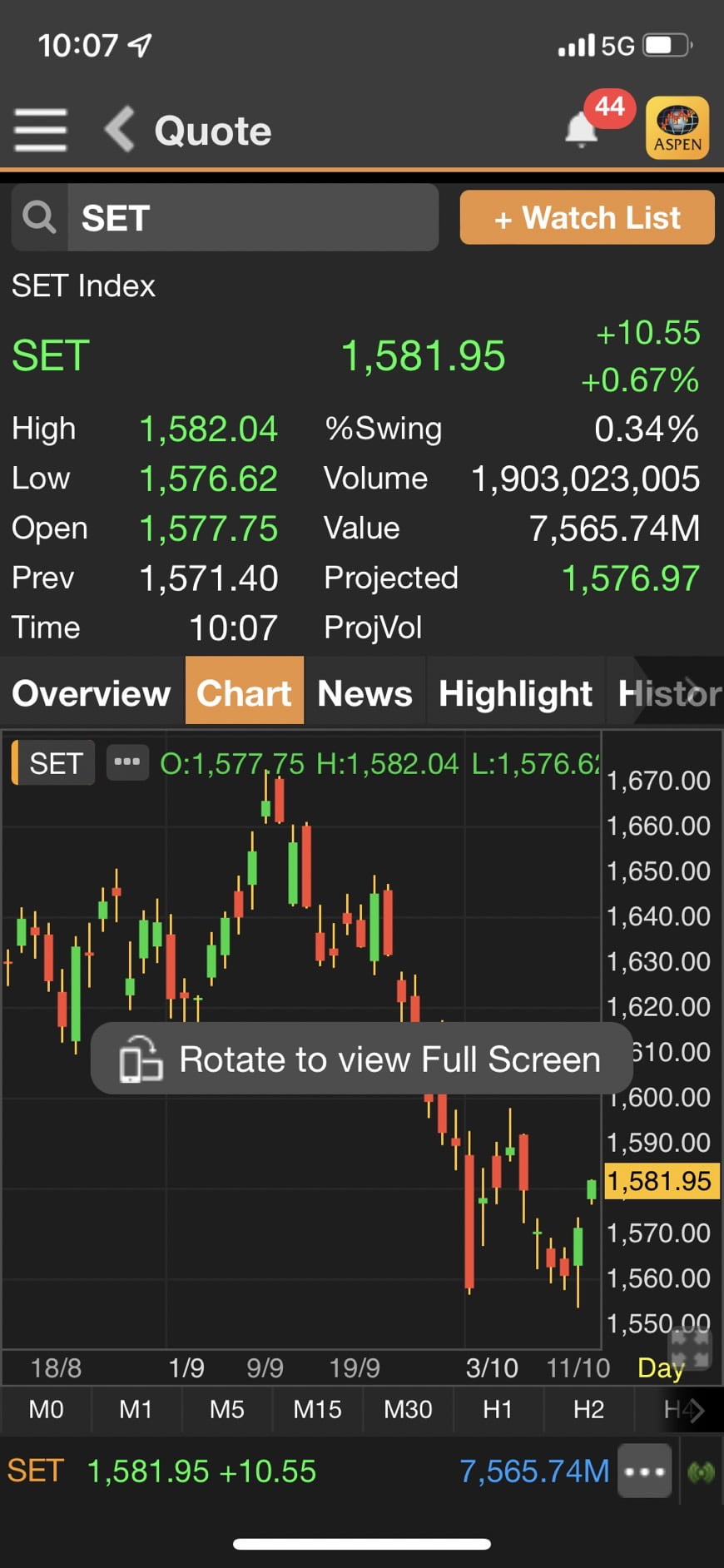Viewport: 724px width, 1568px height.
Task: Select the M1 chart interval
Action: (136, 1409)
